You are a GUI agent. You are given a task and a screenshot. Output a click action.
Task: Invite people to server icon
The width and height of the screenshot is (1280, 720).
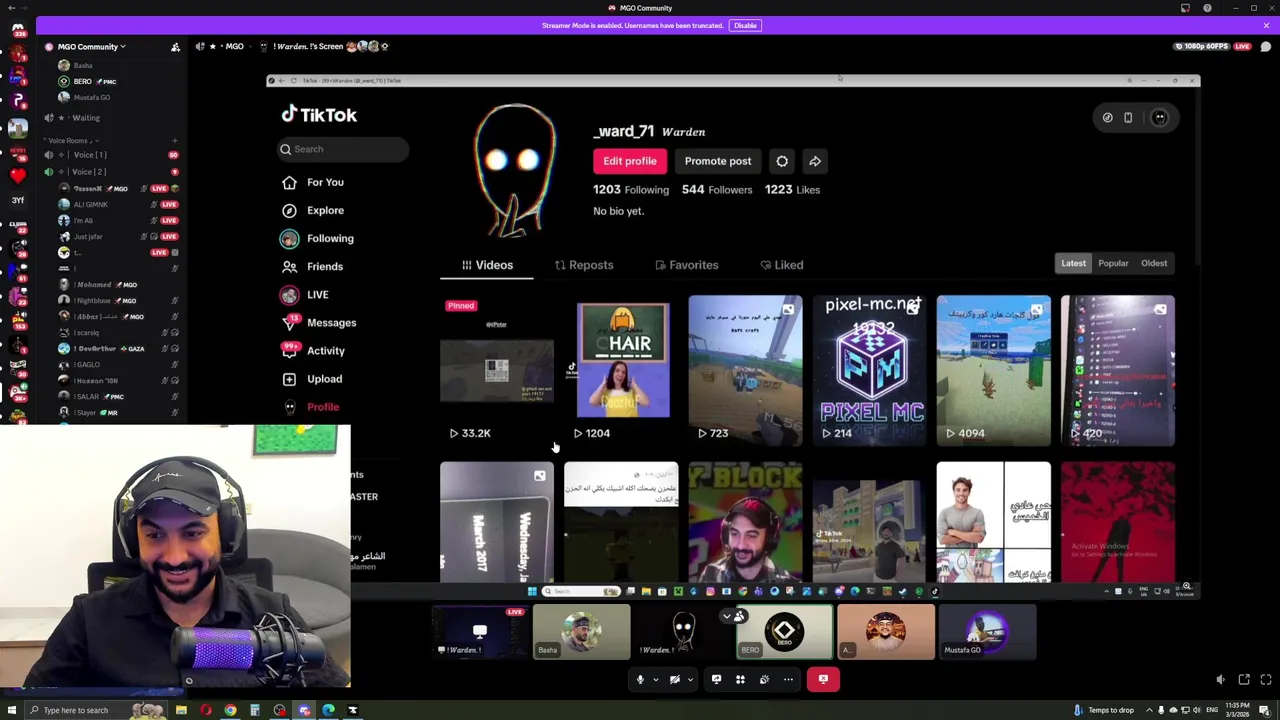175,46
